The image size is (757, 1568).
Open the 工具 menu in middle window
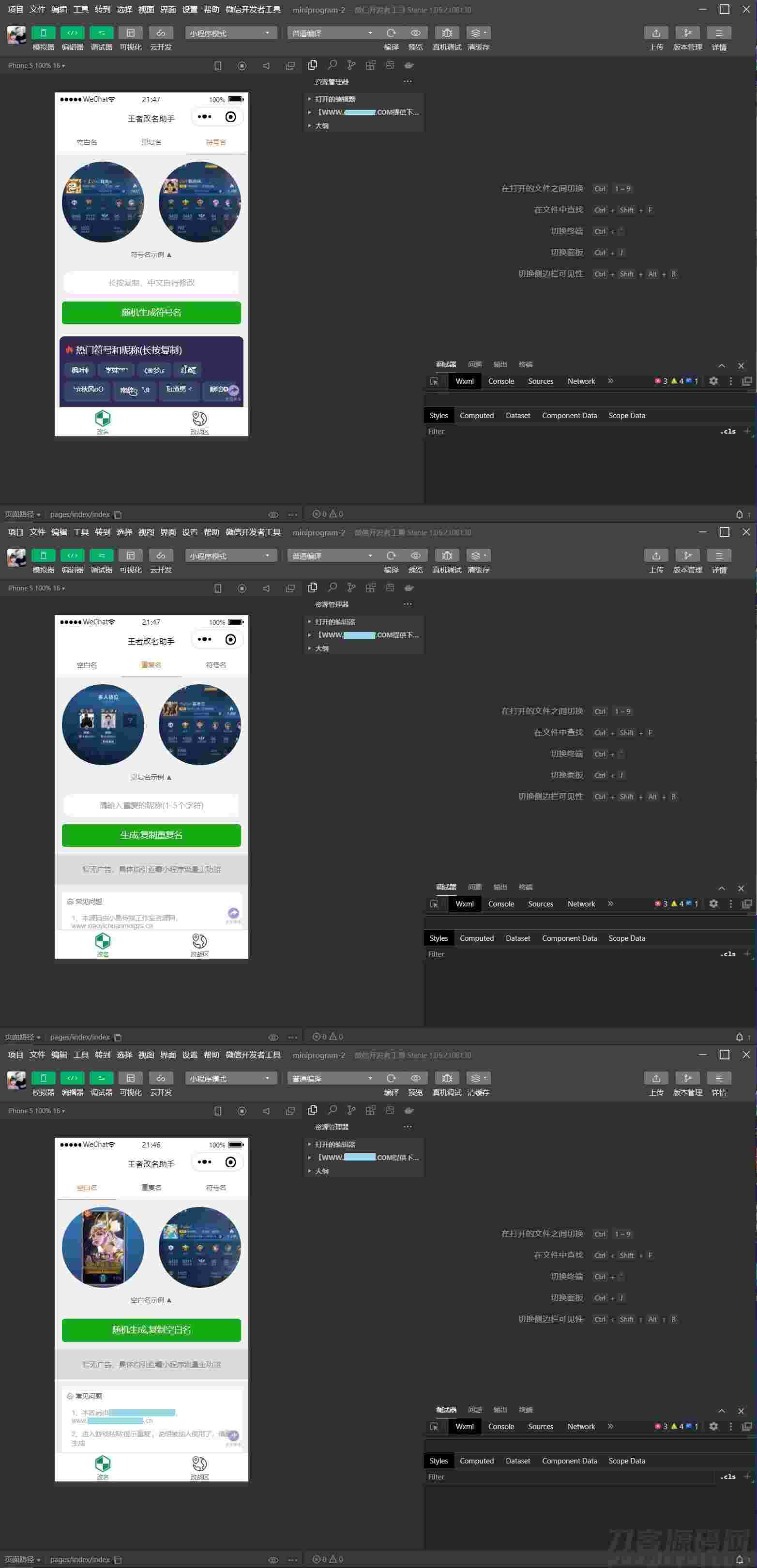click(x=81, y=533)
